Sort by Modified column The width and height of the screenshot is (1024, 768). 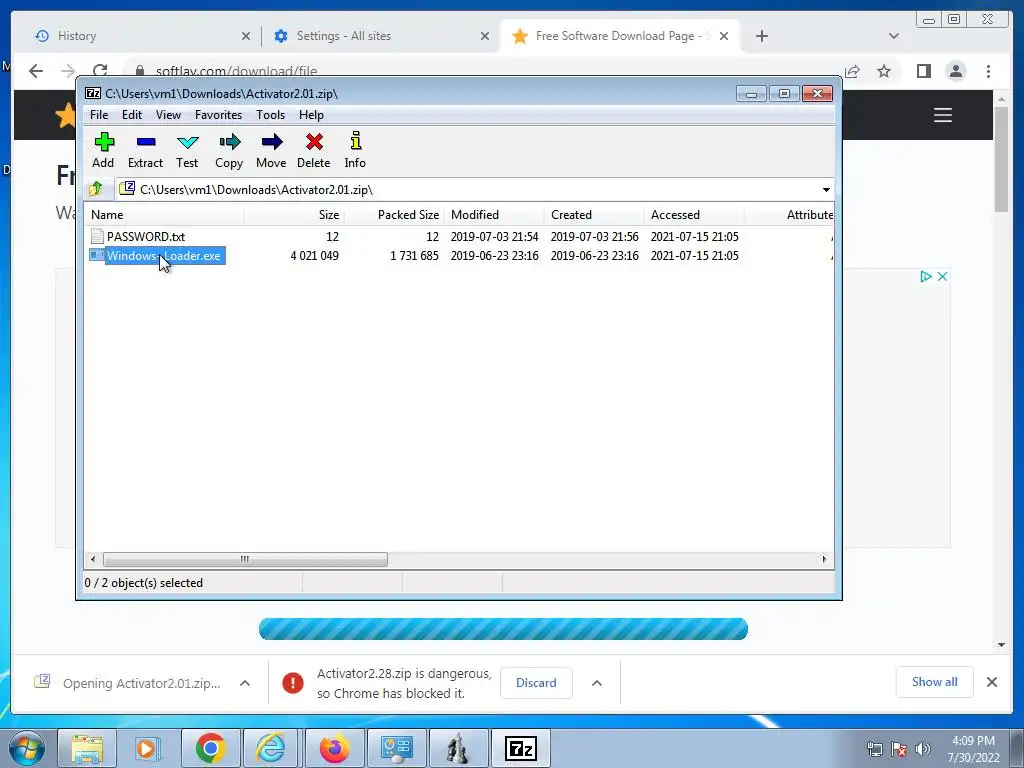click(x=494, y=215)
